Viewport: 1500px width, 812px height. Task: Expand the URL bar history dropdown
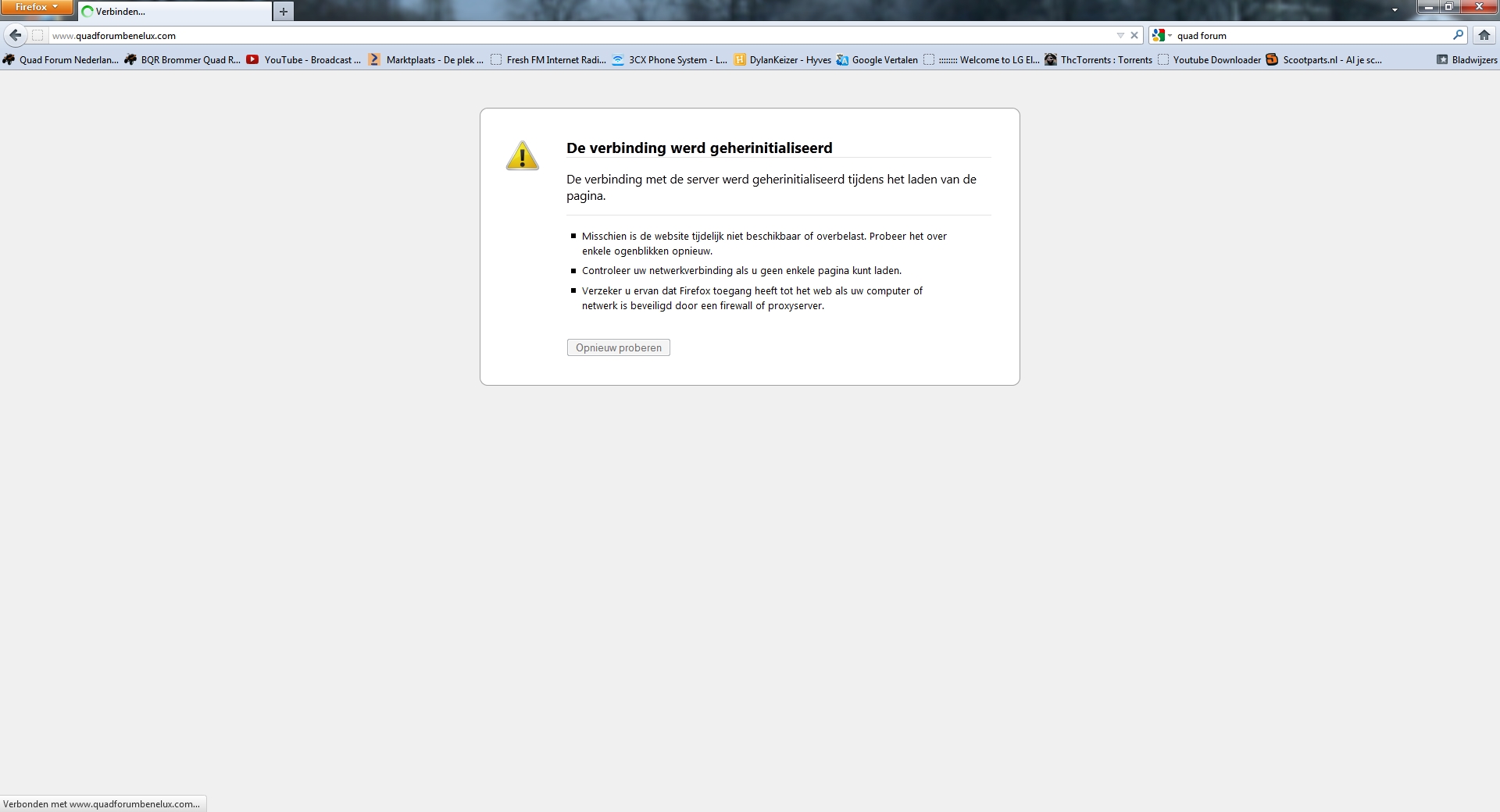(1120, 35)
